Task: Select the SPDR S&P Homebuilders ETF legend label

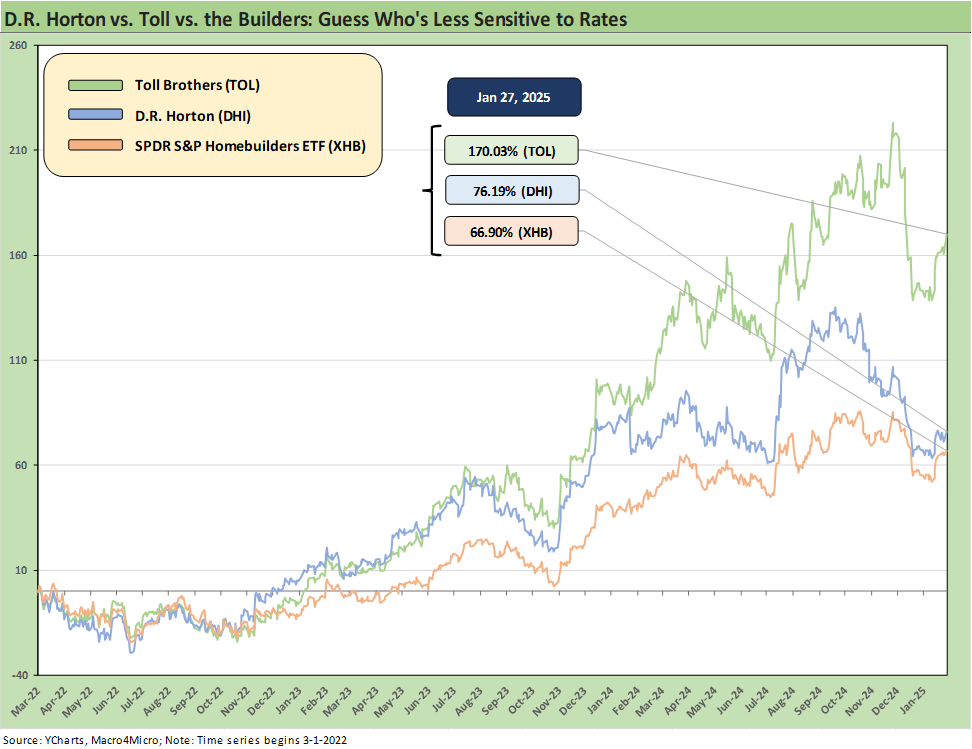Action: click(250, 146)
